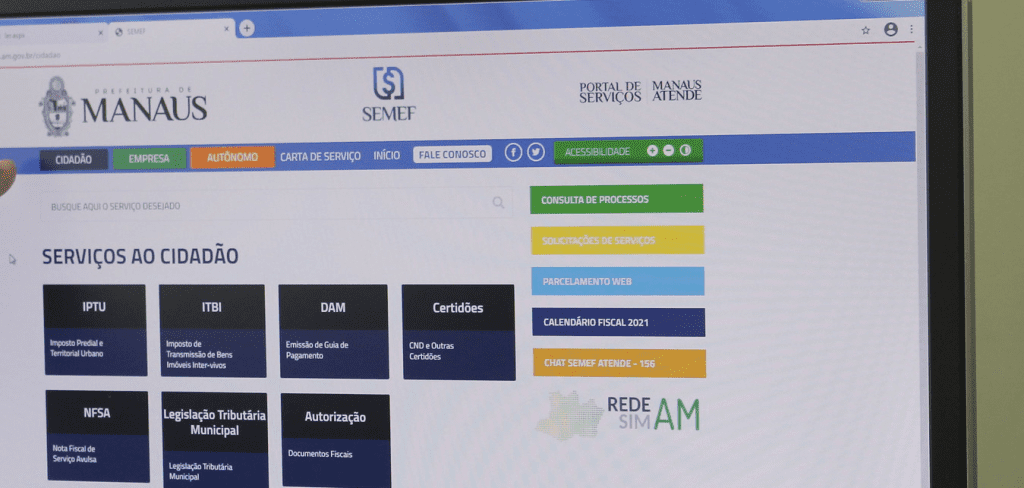Image resolution: width=1024 pixels, height=488 pixels.
Task: Click the 'Serviços ao Cidadão' heading
Action: pos(140,257)
